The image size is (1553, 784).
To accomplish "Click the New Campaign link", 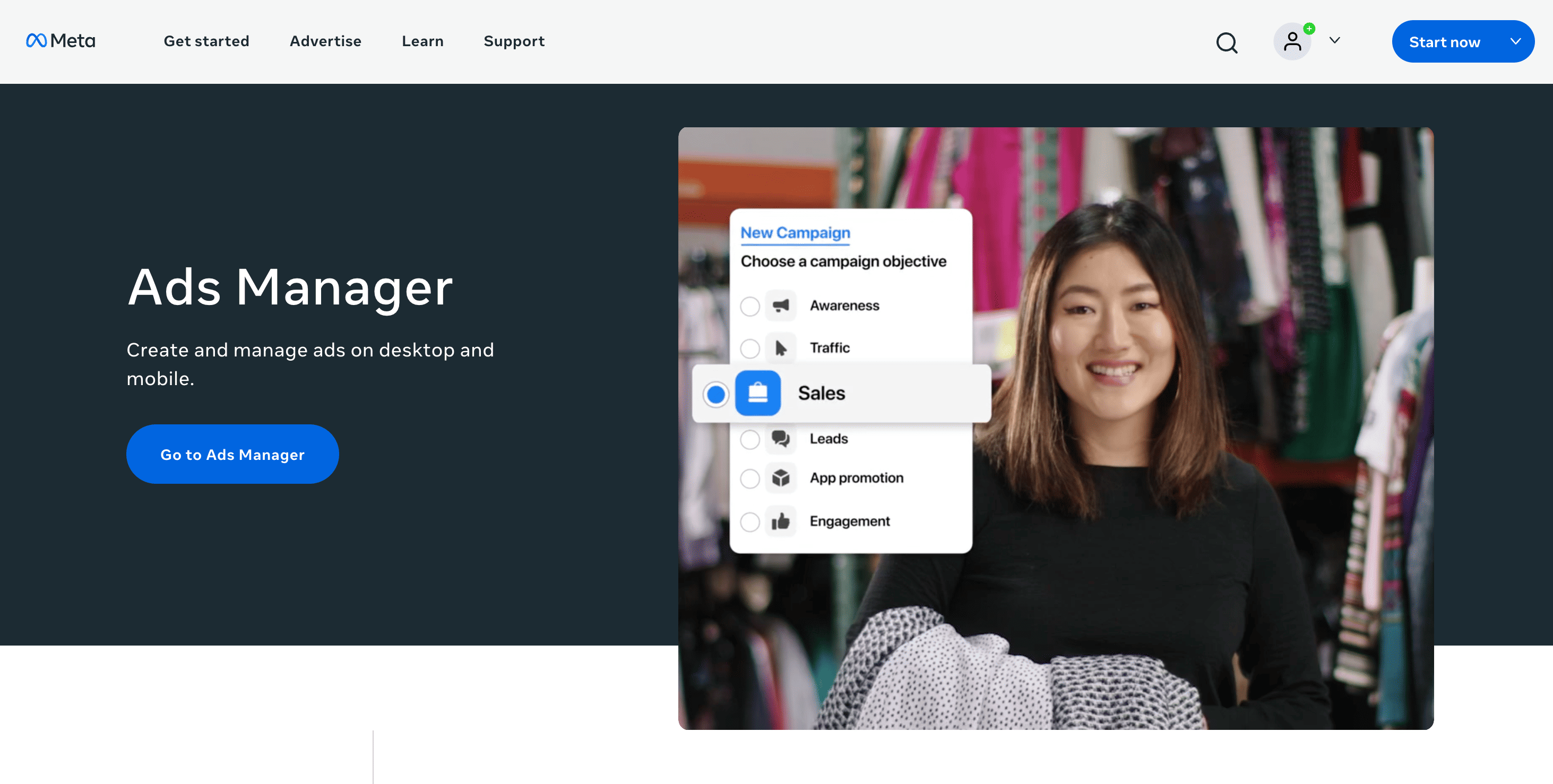I will [x=795, y=233].
